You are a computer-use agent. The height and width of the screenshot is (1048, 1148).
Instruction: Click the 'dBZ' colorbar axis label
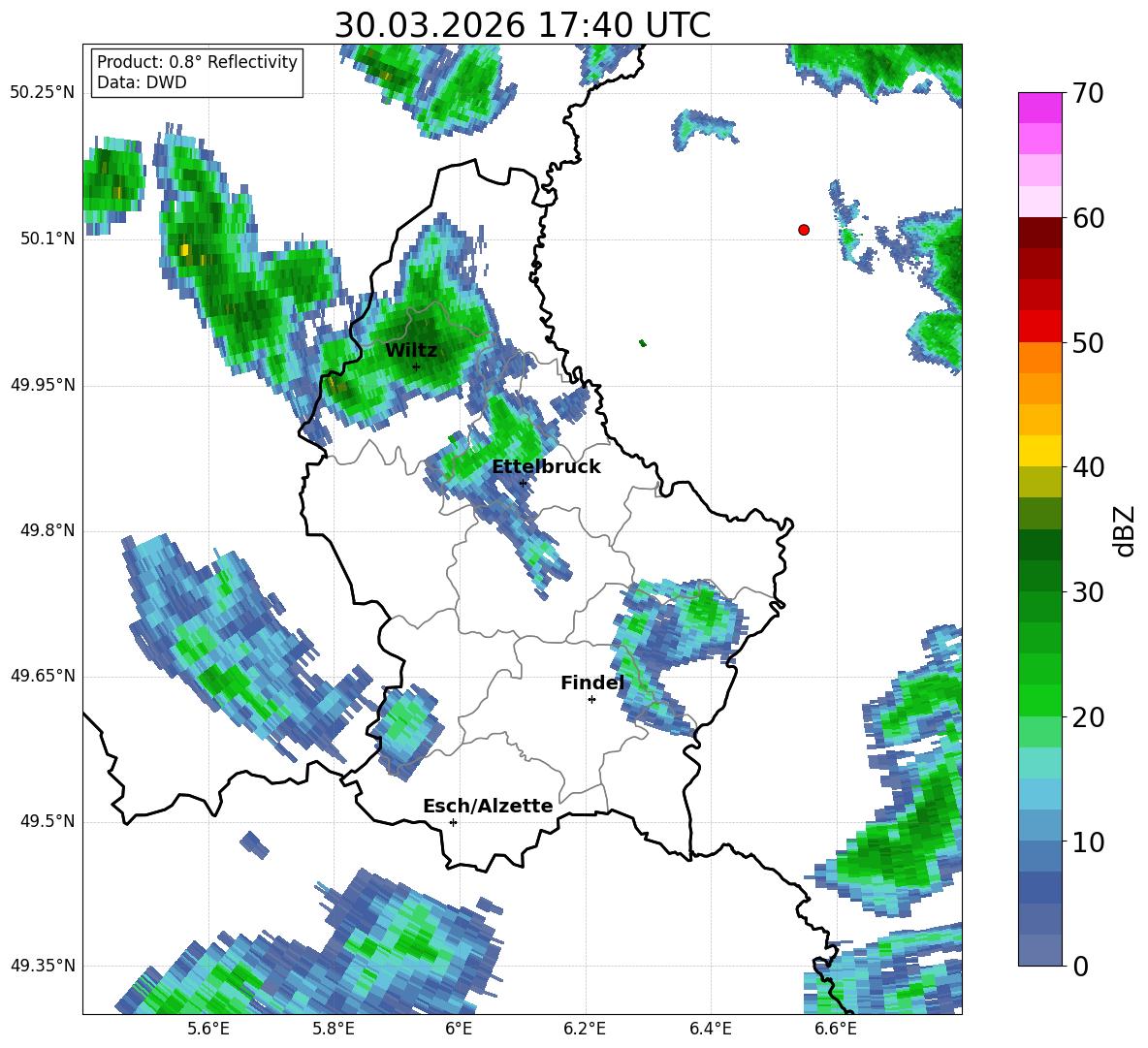[x=1126, y=530]
